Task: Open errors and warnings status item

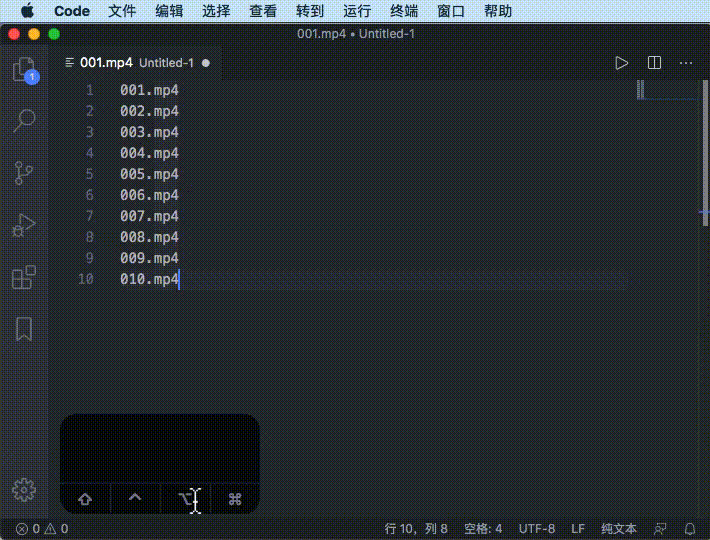Action: click(42, 529)
